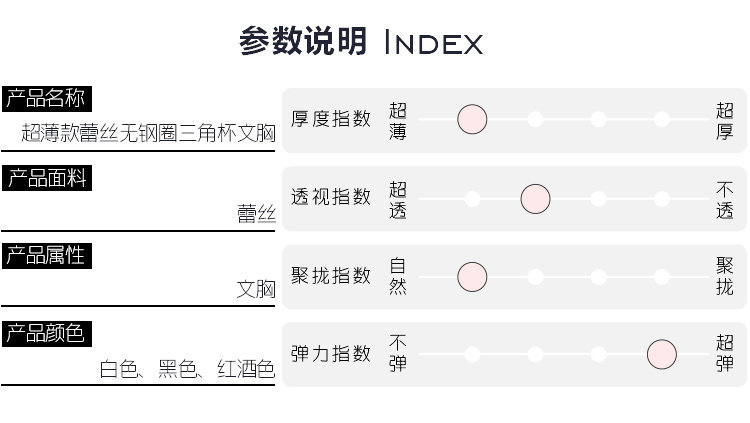Click the 产品属性 black label

click(47, 255)
